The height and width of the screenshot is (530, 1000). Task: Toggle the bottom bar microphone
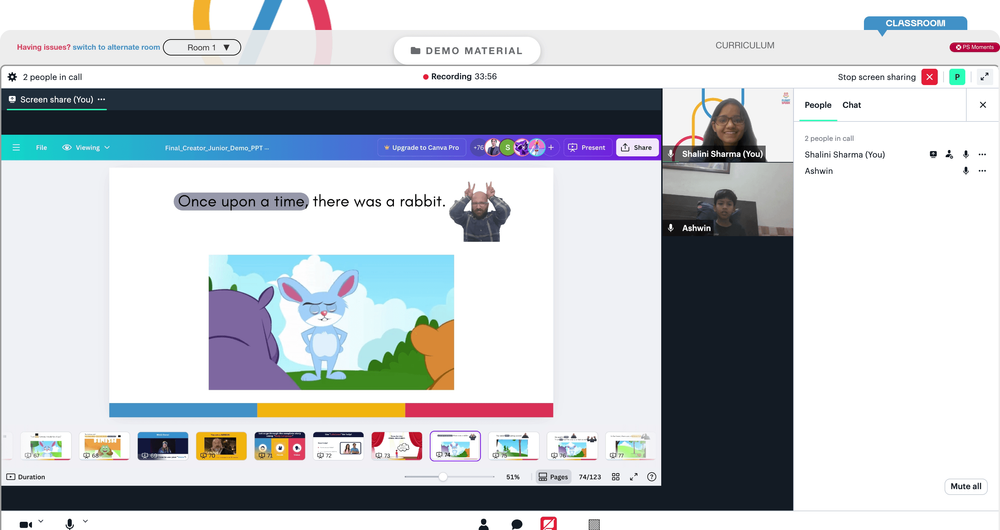coord(70,524)
